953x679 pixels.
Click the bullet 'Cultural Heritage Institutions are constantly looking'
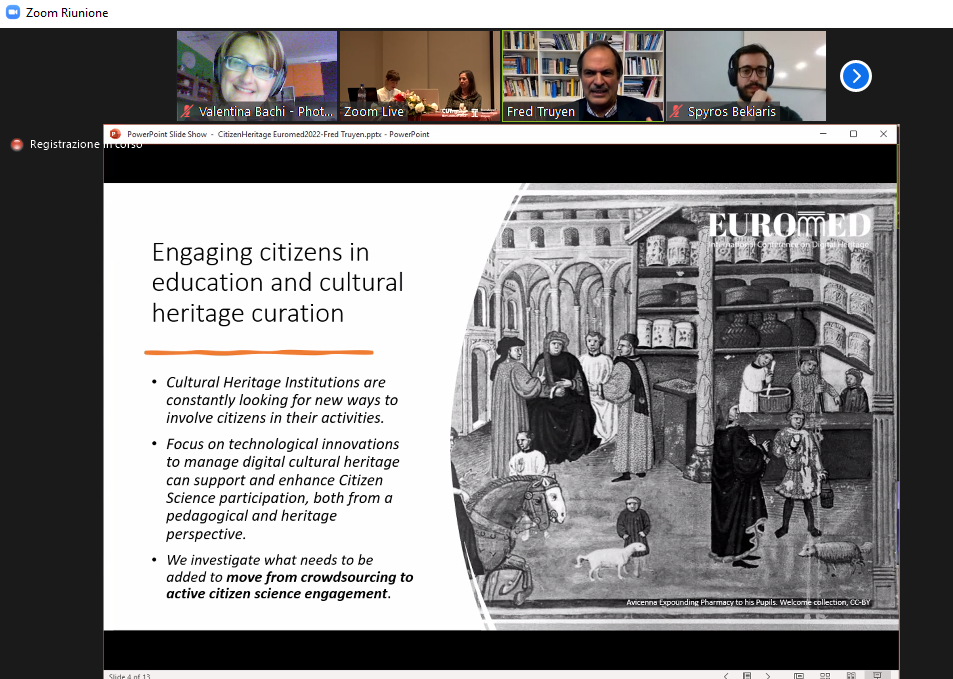click(282, 400)
